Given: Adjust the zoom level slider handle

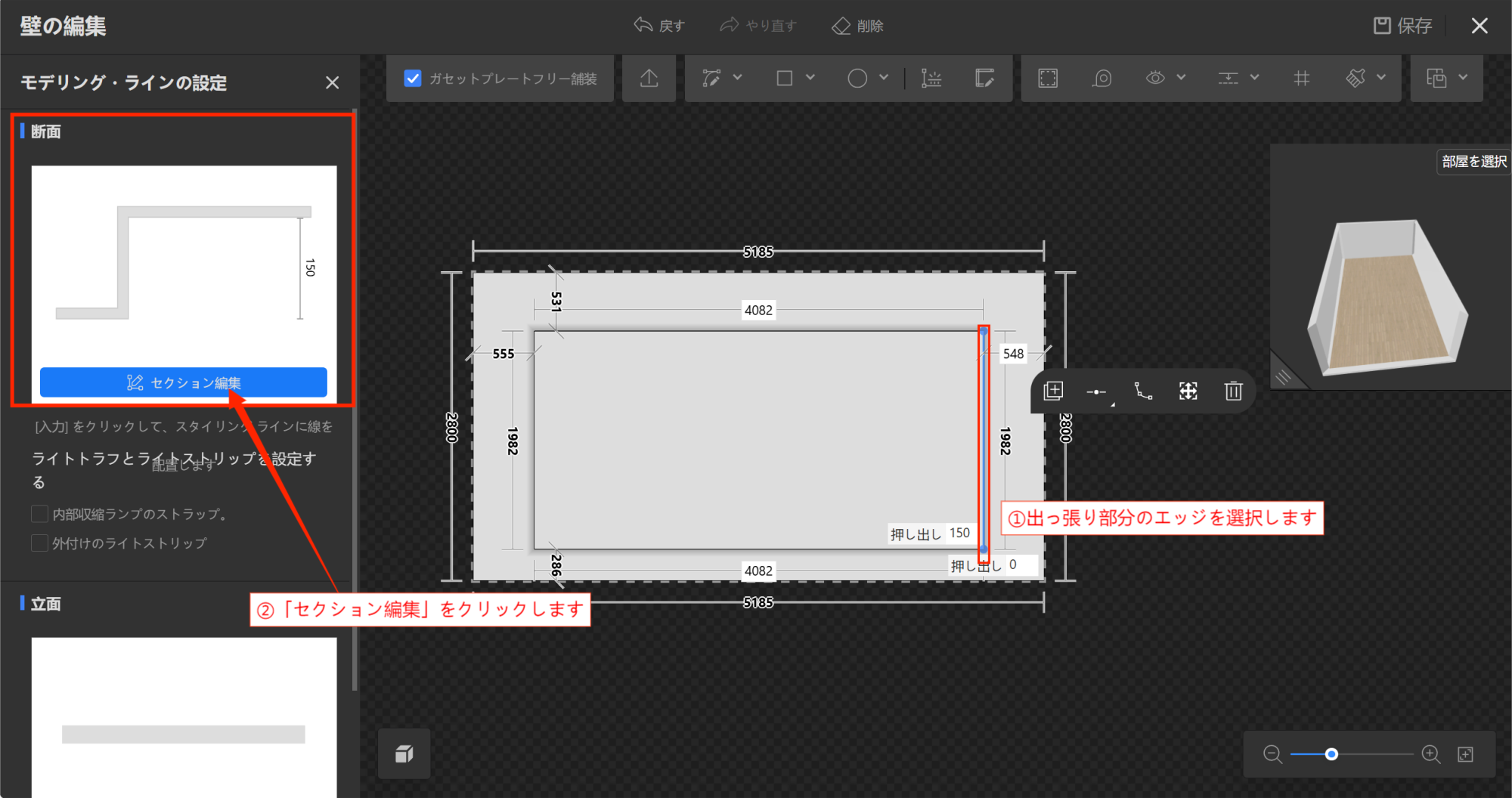Looking at the screenshot, I should point(1332,754).
